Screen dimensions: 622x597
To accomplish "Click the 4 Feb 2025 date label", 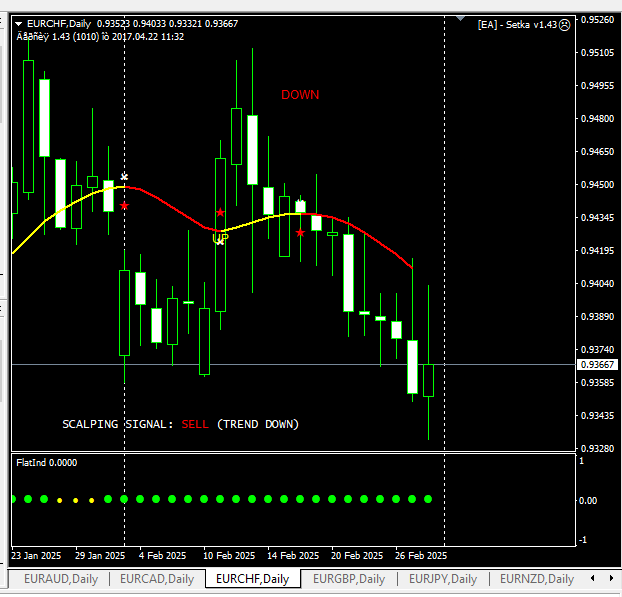I will tap(162, 556).
